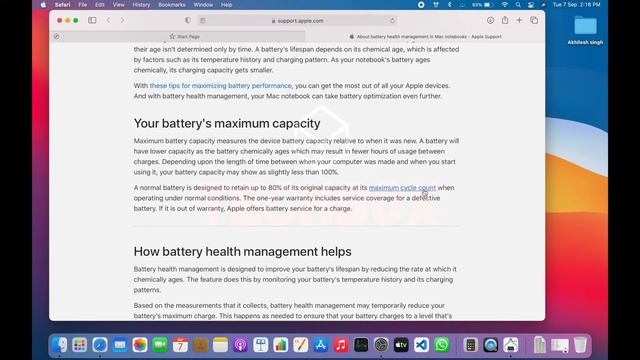Open Mail from the Dock

pyautogui.click(x=120, y=345)
